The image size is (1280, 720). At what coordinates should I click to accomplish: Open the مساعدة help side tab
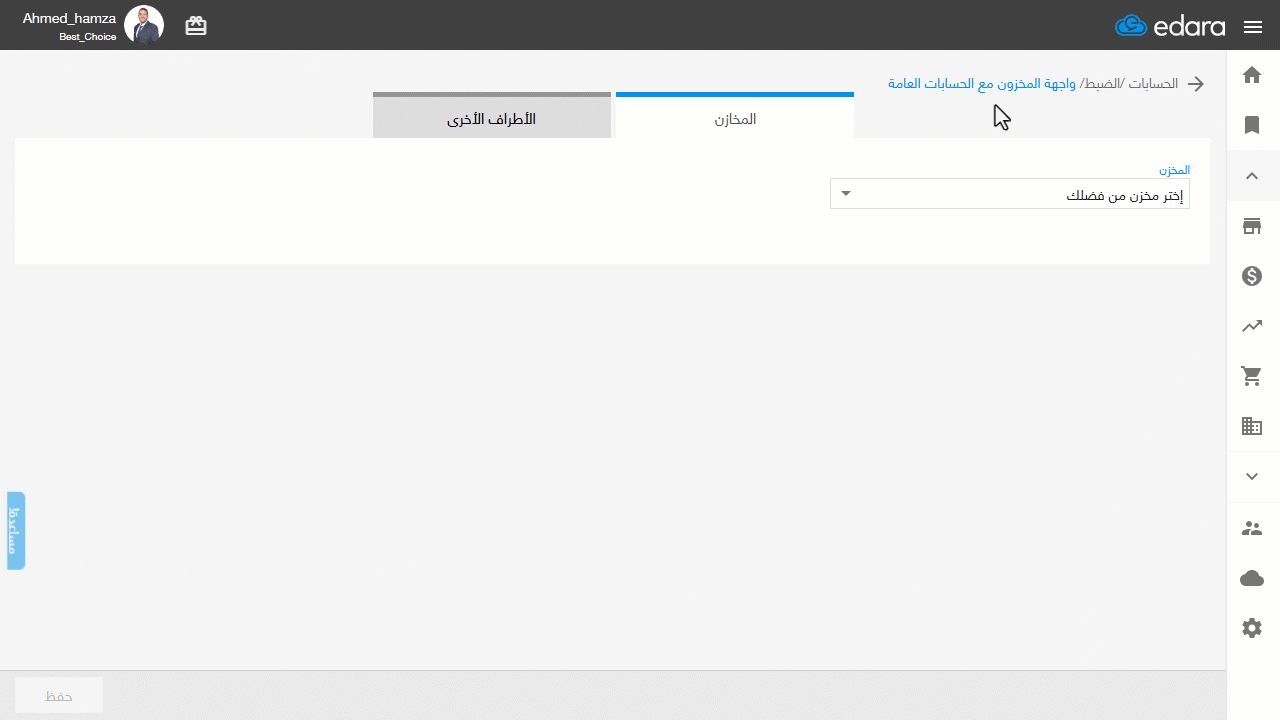[x=16, y=531]
